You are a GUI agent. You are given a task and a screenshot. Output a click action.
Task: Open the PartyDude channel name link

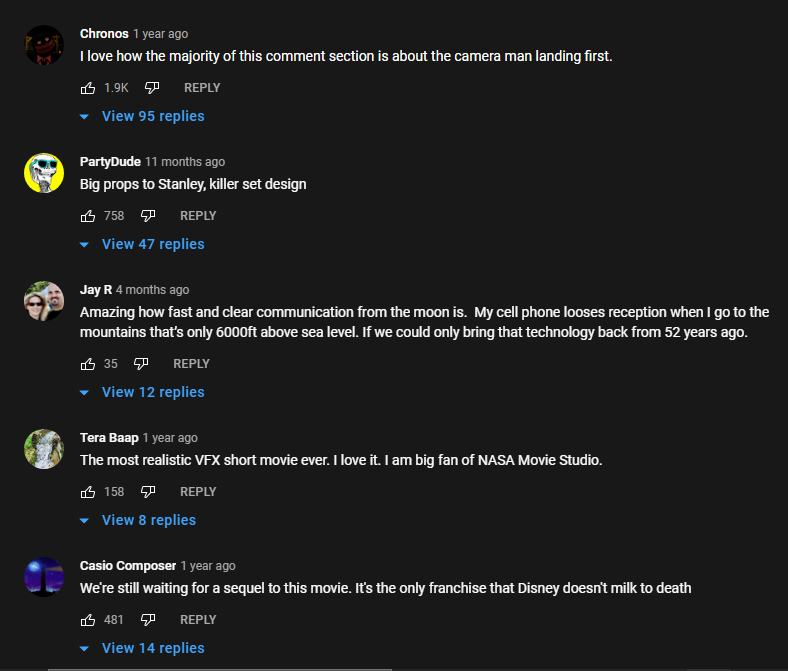[x=110, y=162]
